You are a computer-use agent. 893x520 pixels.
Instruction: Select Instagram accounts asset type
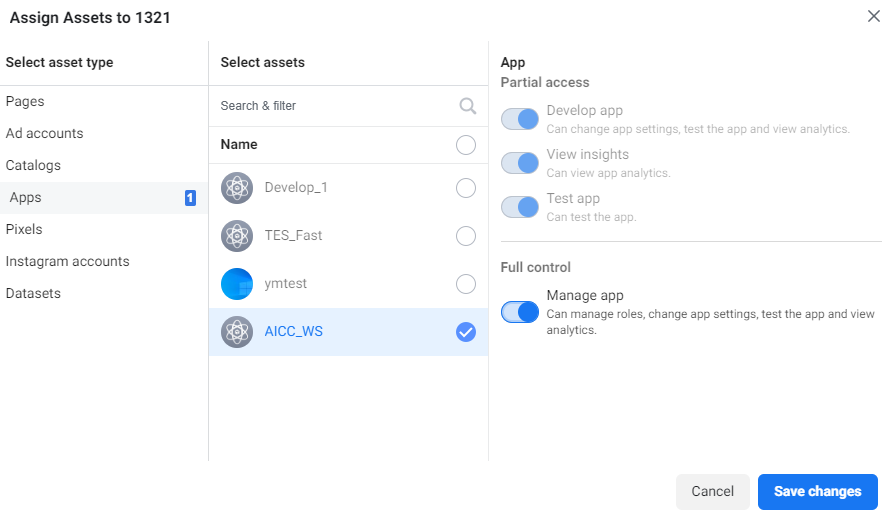point(68,262)
